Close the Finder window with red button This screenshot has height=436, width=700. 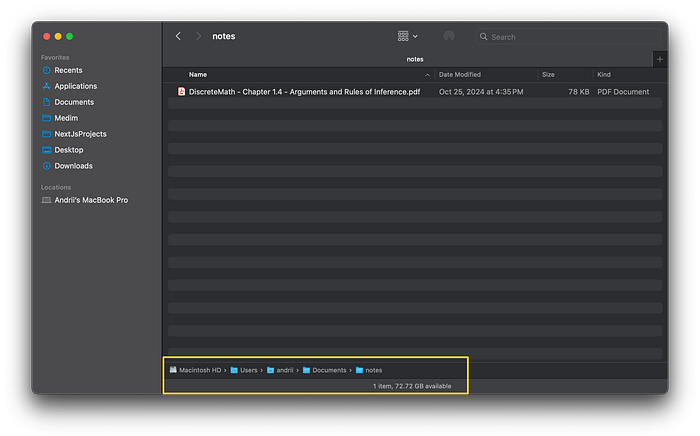pos(46,37)
